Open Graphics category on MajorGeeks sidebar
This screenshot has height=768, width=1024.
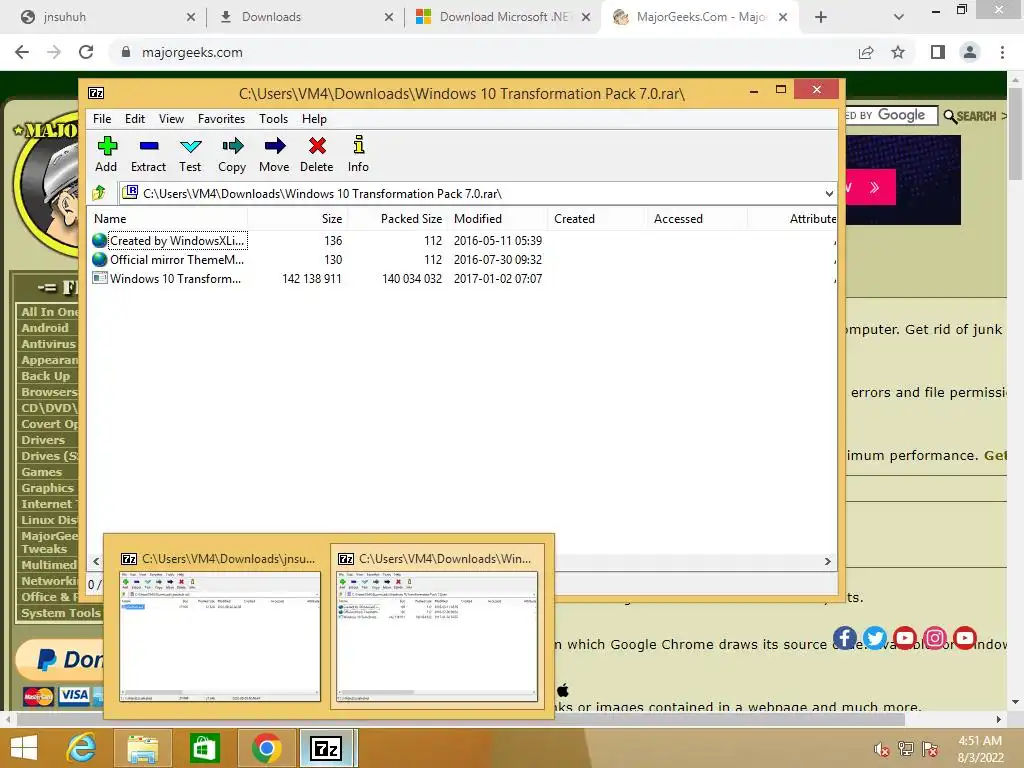[x=47, y=488]
